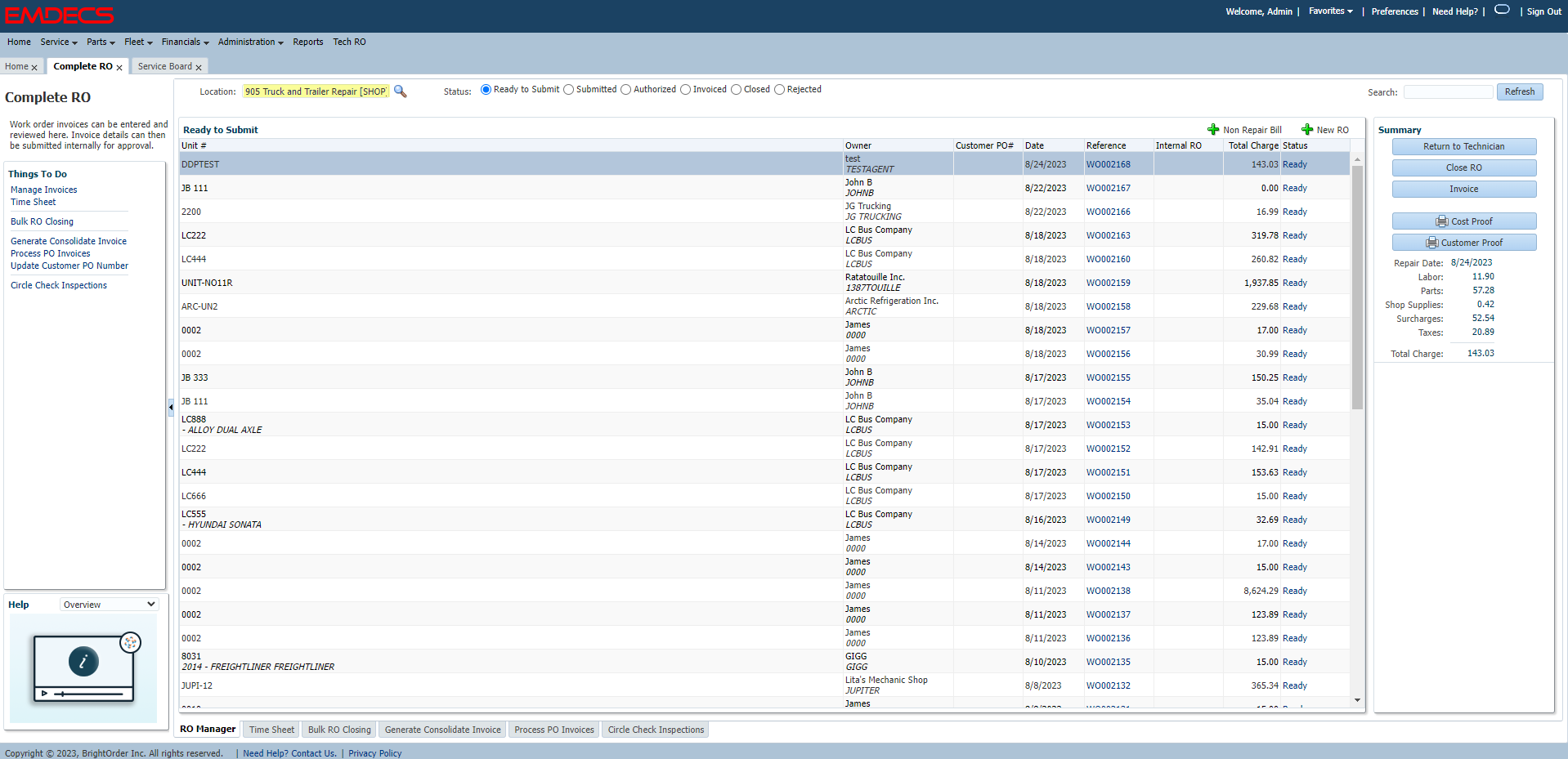The height and width of the screenshot is (759, 1568).
Task: Click the printer icon on Cost Proof
Action: click(1442, 221)
